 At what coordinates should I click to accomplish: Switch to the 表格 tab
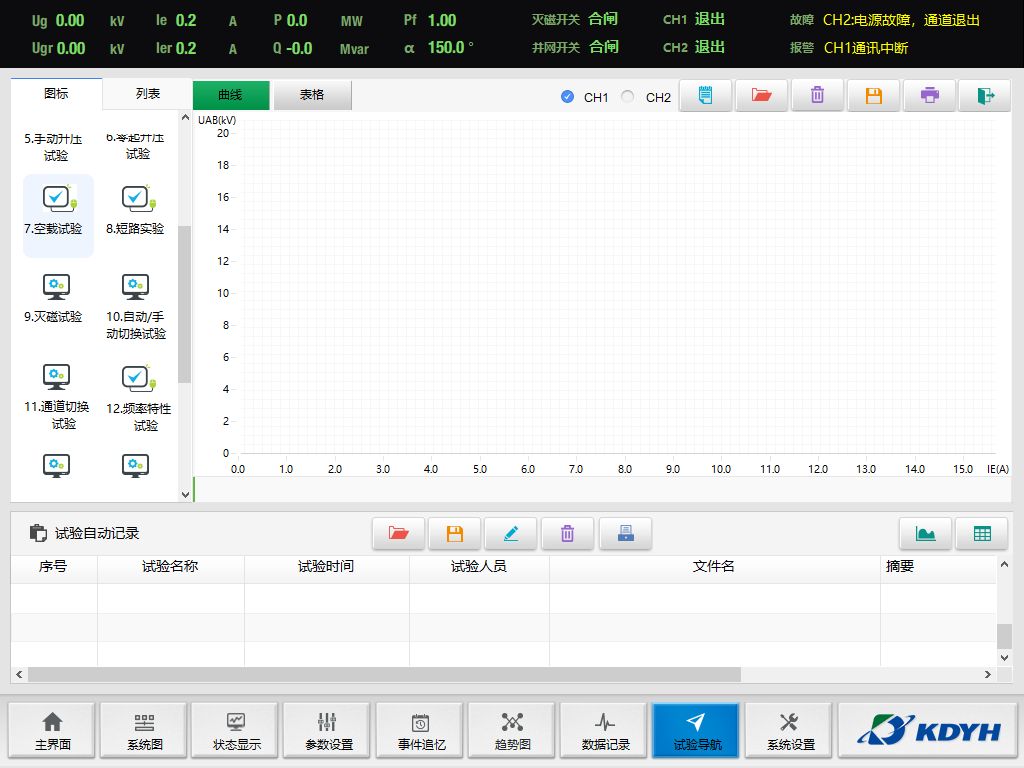312,95
